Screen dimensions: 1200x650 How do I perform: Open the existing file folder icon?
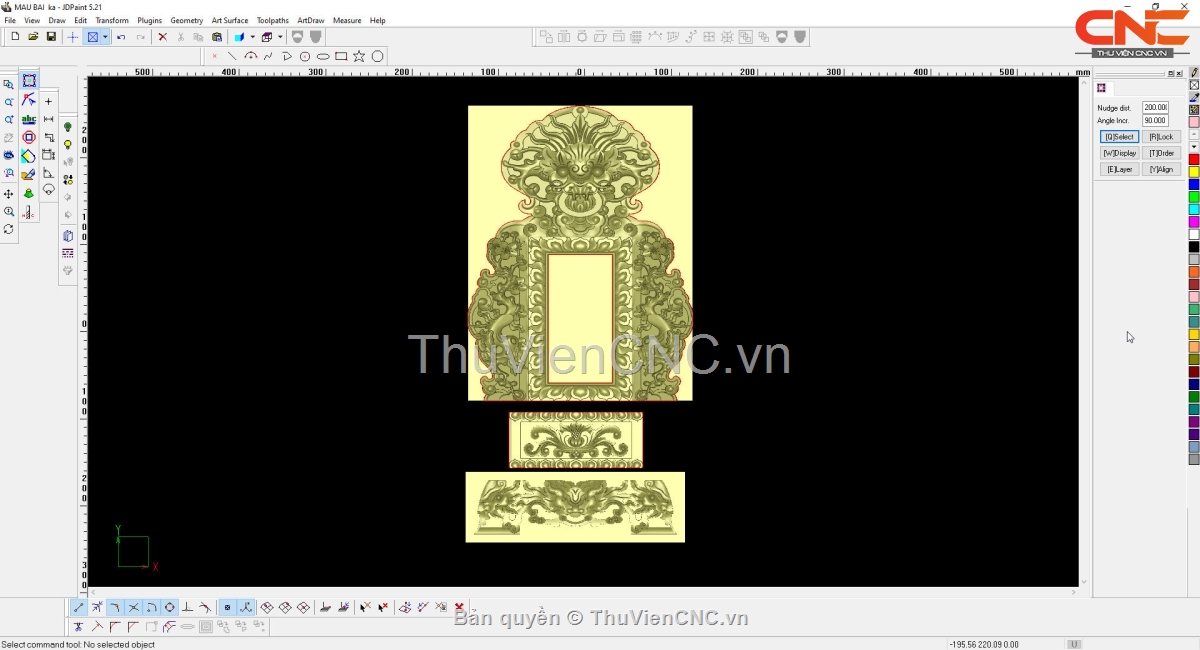pos(33,37)
